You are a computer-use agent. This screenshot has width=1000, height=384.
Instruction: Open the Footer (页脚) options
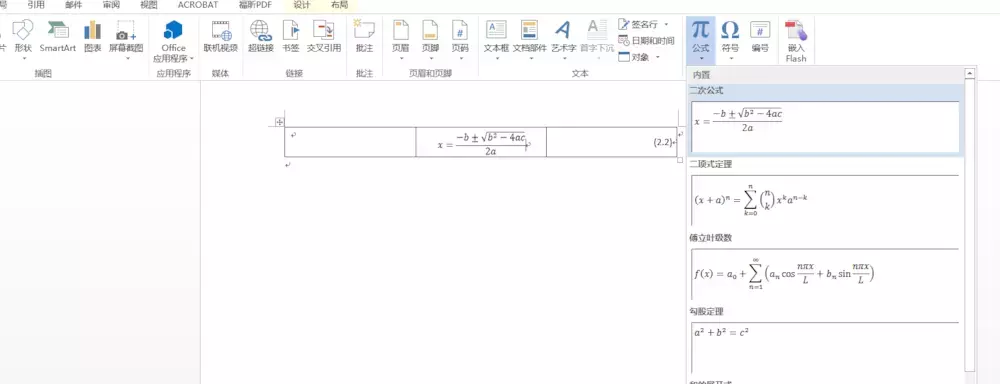coord(430,36)
